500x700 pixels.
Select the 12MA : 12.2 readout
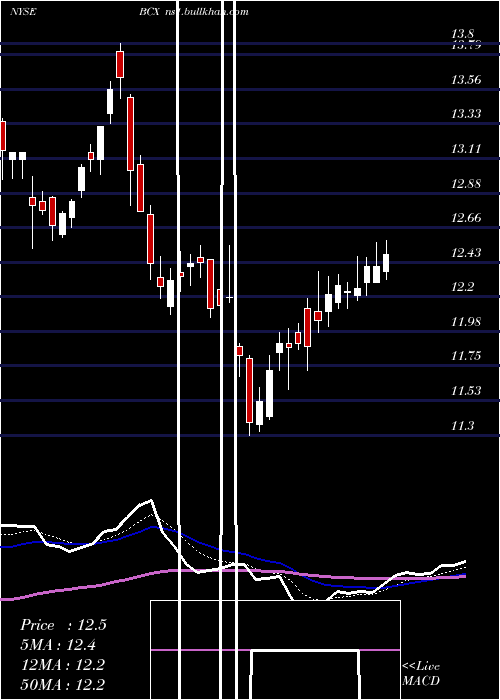click(x=62, y=665)
